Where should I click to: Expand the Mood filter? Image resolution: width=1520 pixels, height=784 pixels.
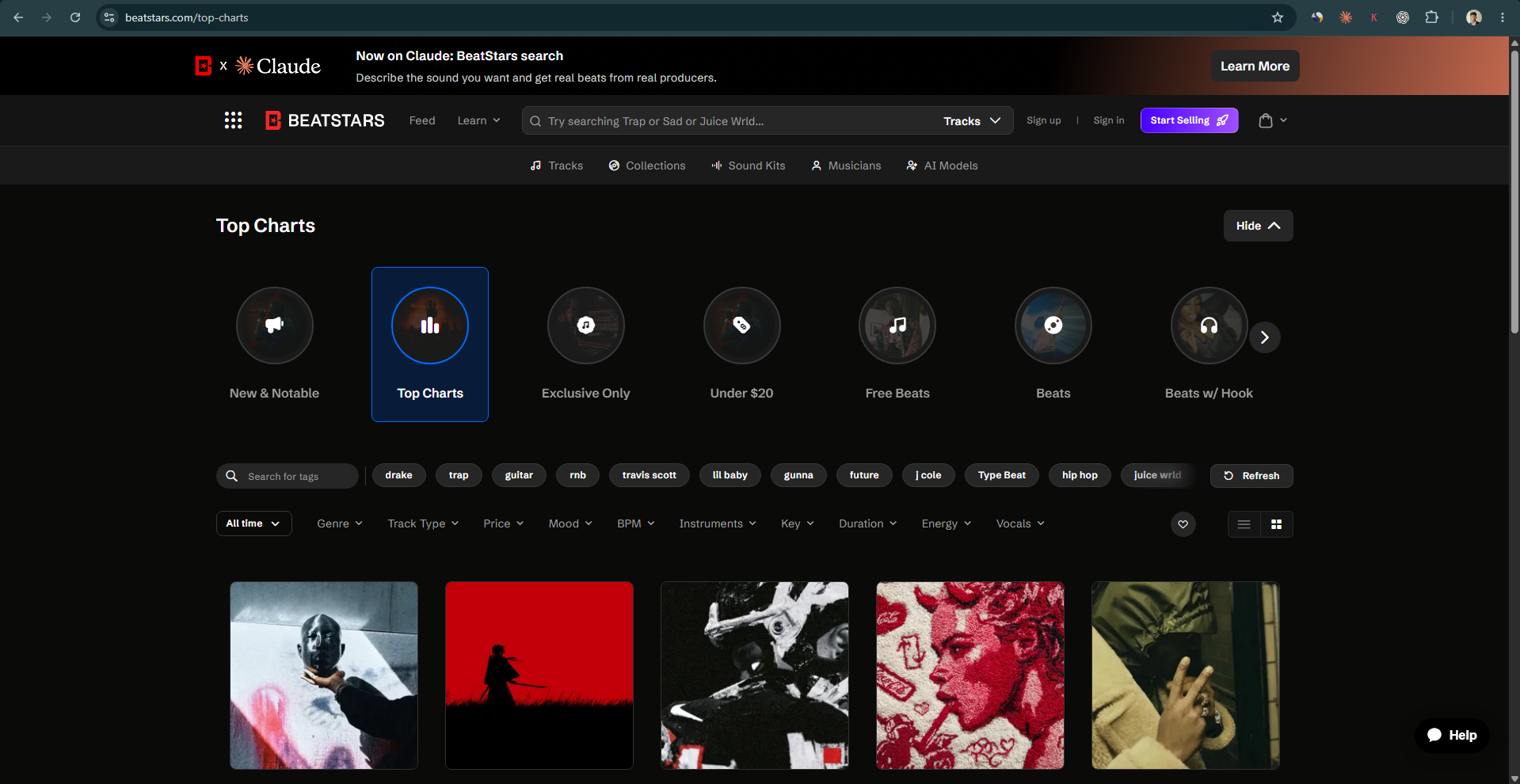pos(570,523)
